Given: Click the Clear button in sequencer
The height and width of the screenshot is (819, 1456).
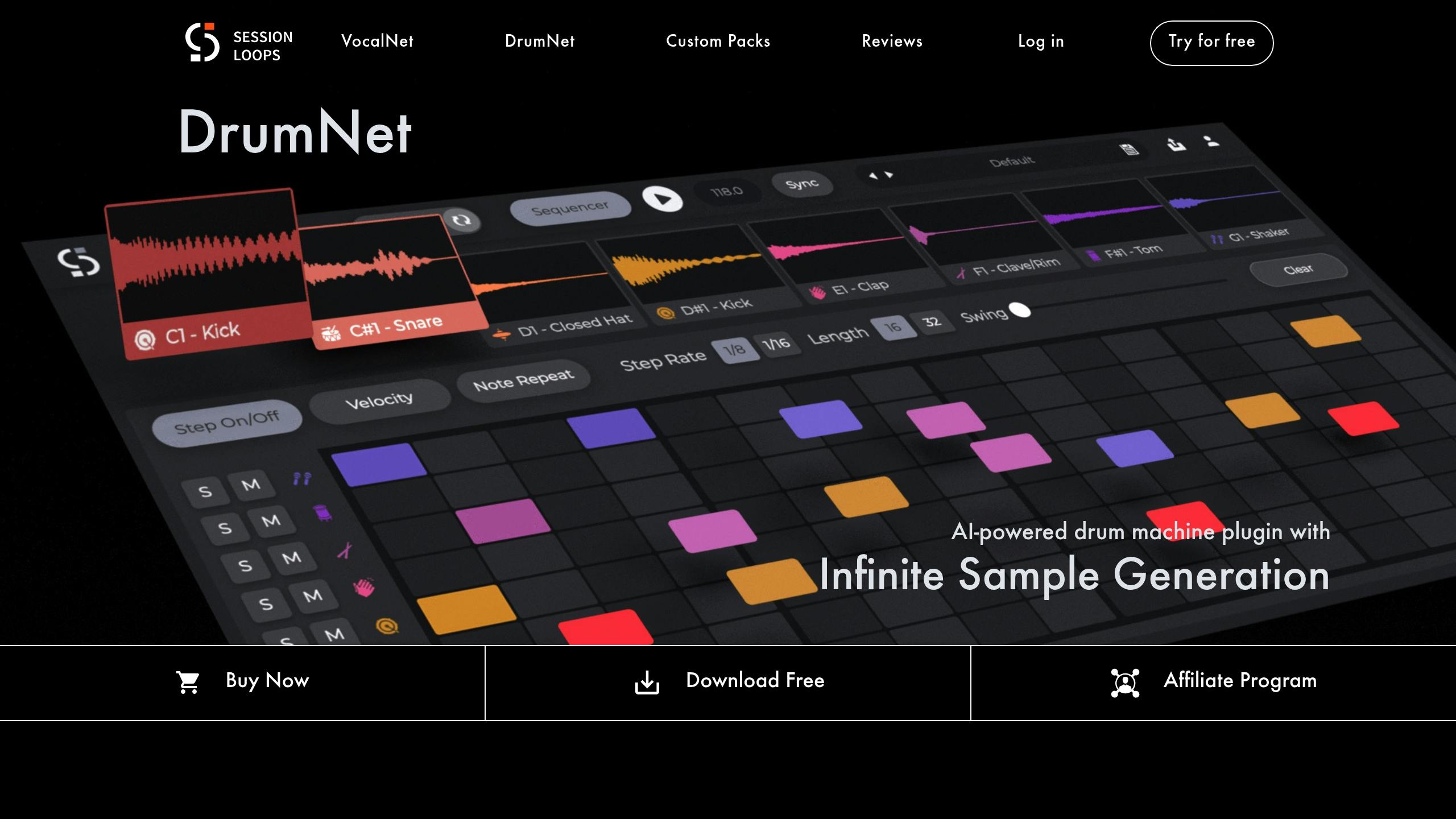Looking at the screenshot, I should (1298, 269).
